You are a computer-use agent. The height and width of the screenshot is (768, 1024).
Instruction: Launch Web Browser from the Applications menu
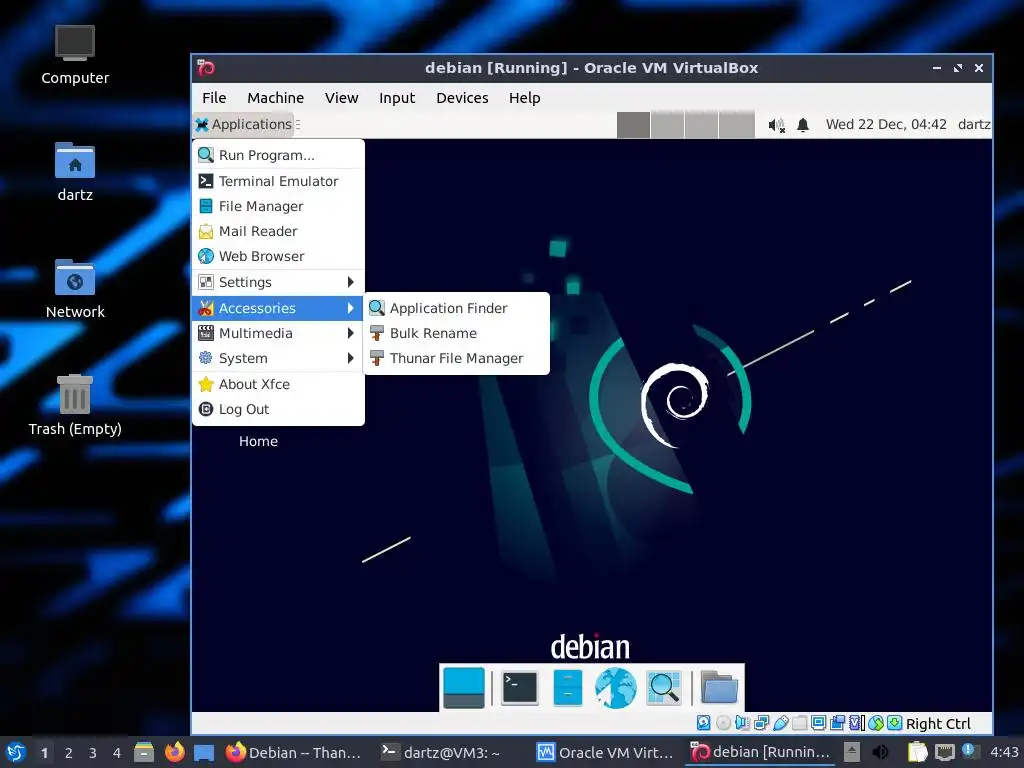pos(278,256)
